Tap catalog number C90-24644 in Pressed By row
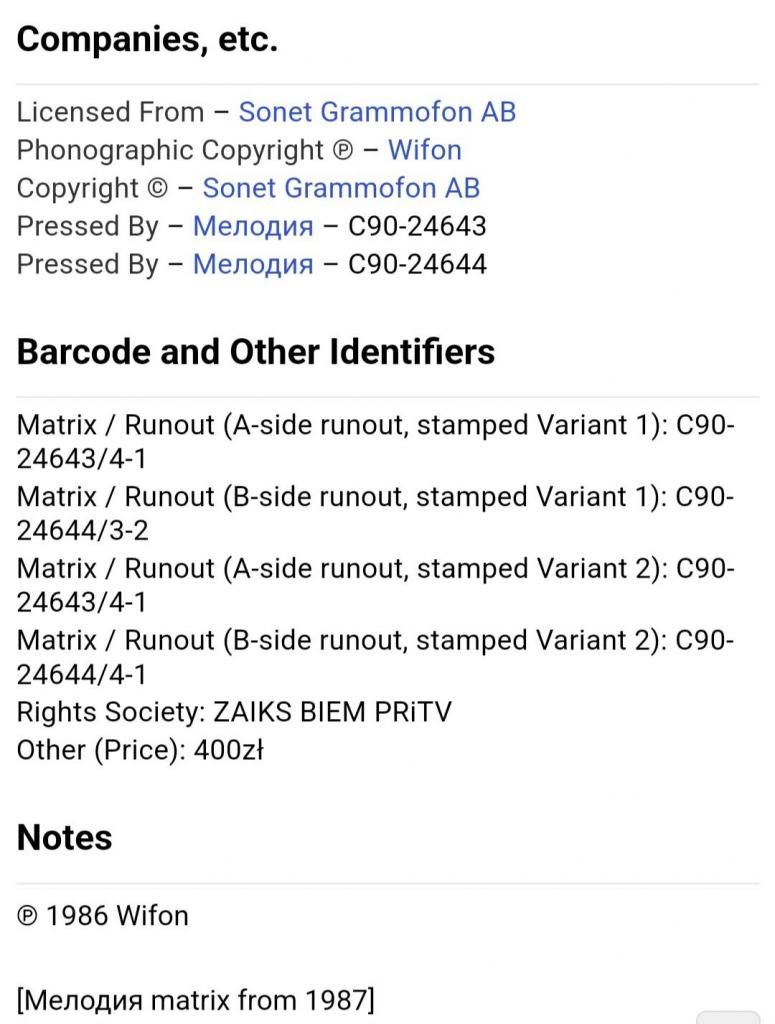The image size is (775, 1024). [x=417, y=264]
